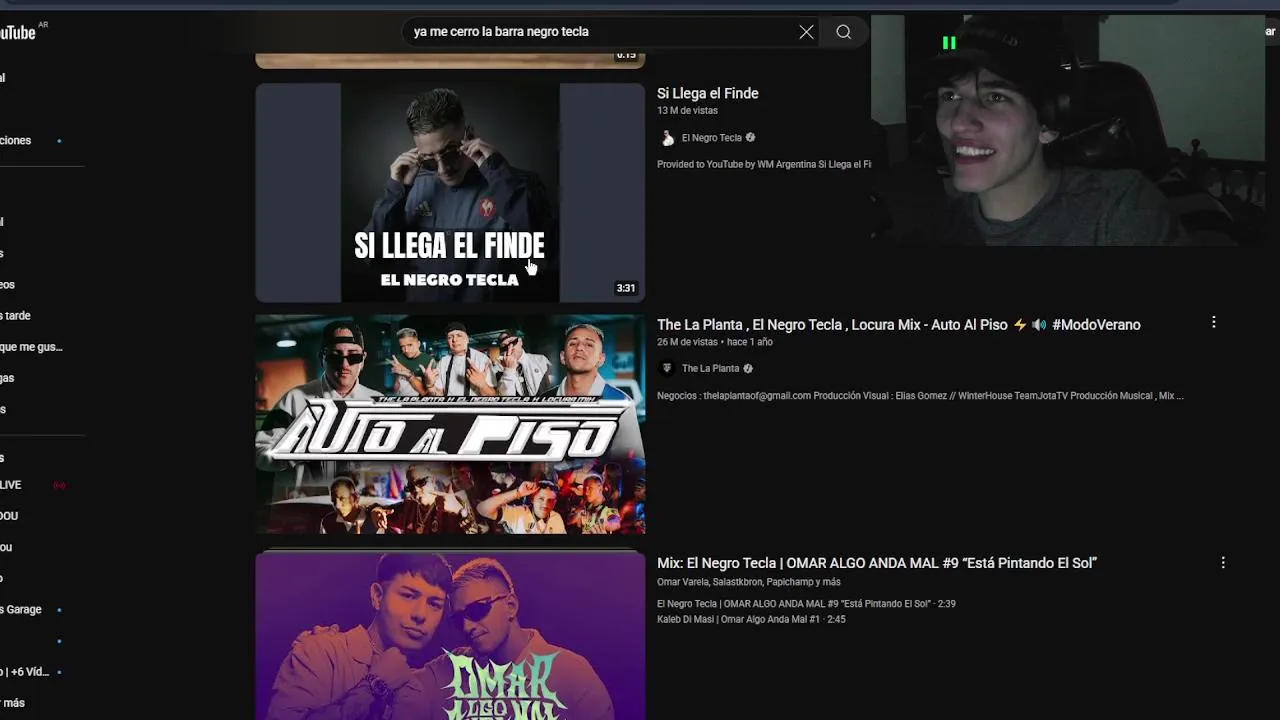Go to The La Planta channel name
This screenshot has height=720, width=1280.
coord(710,369)
